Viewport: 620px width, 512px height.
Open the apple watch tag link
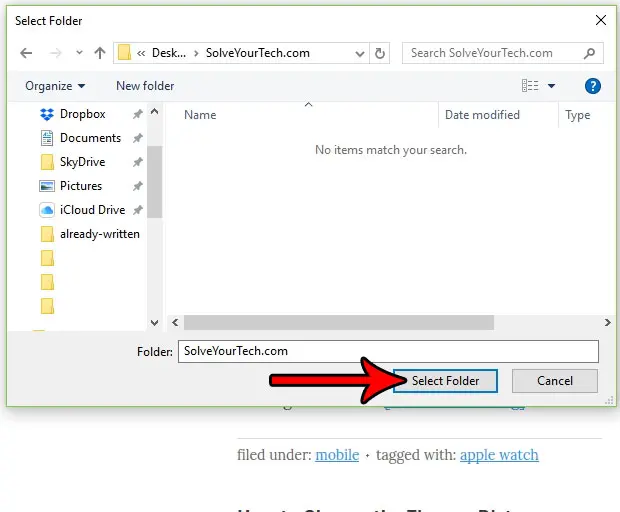point(499,455)
